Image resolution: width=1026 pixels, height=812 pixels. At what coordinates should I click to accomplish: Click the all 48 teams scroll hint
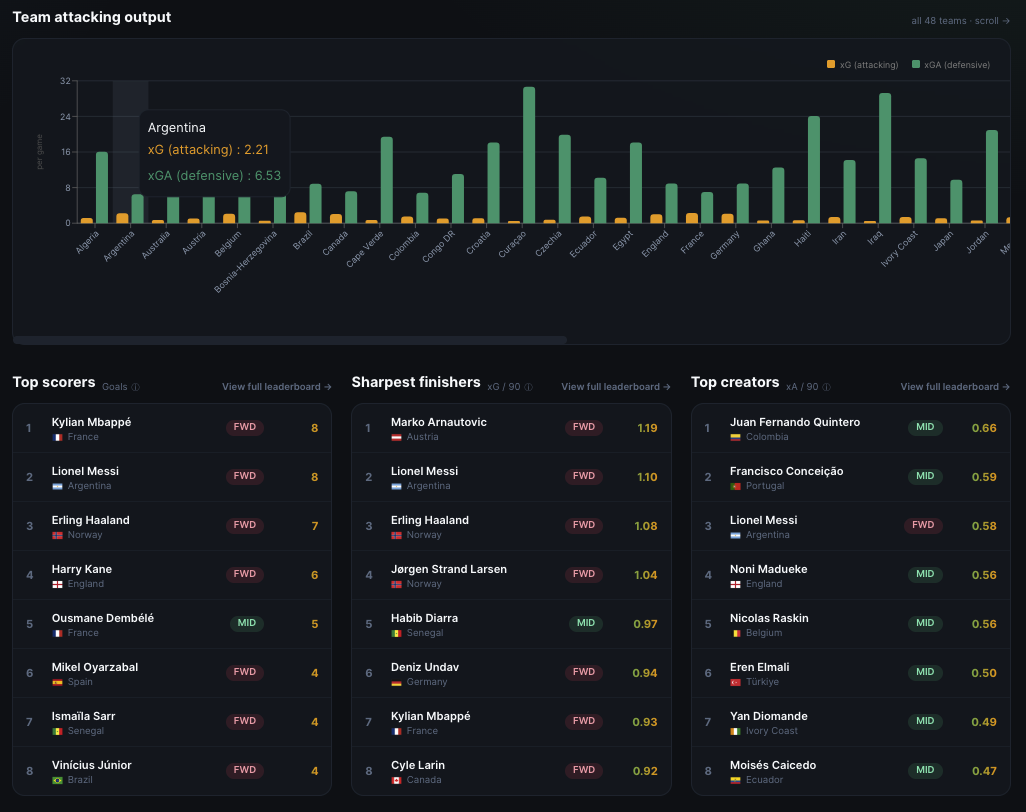pos(961,21)
